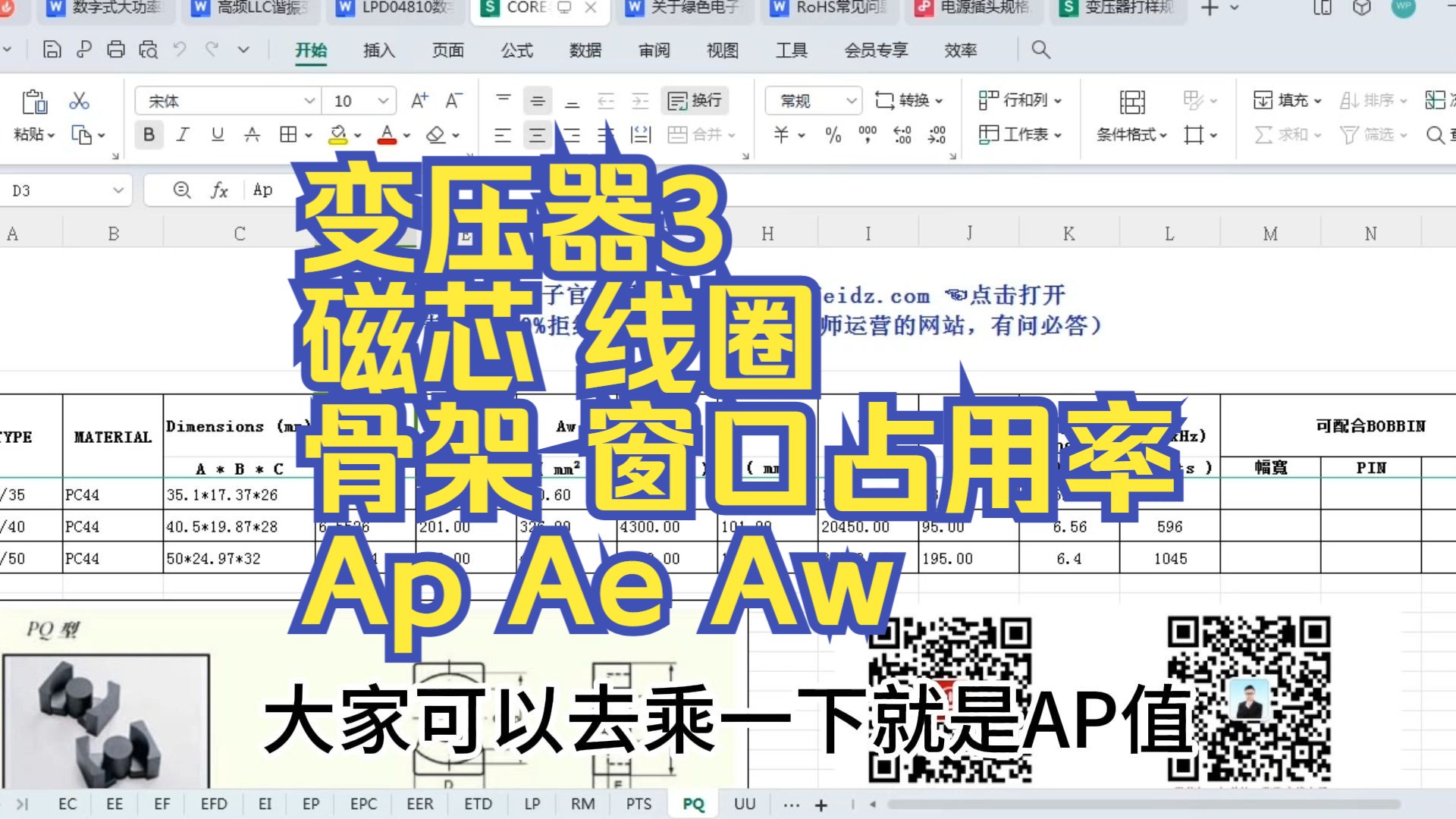Click the search magnifier in the ribbon

(x=1040, y=50)
